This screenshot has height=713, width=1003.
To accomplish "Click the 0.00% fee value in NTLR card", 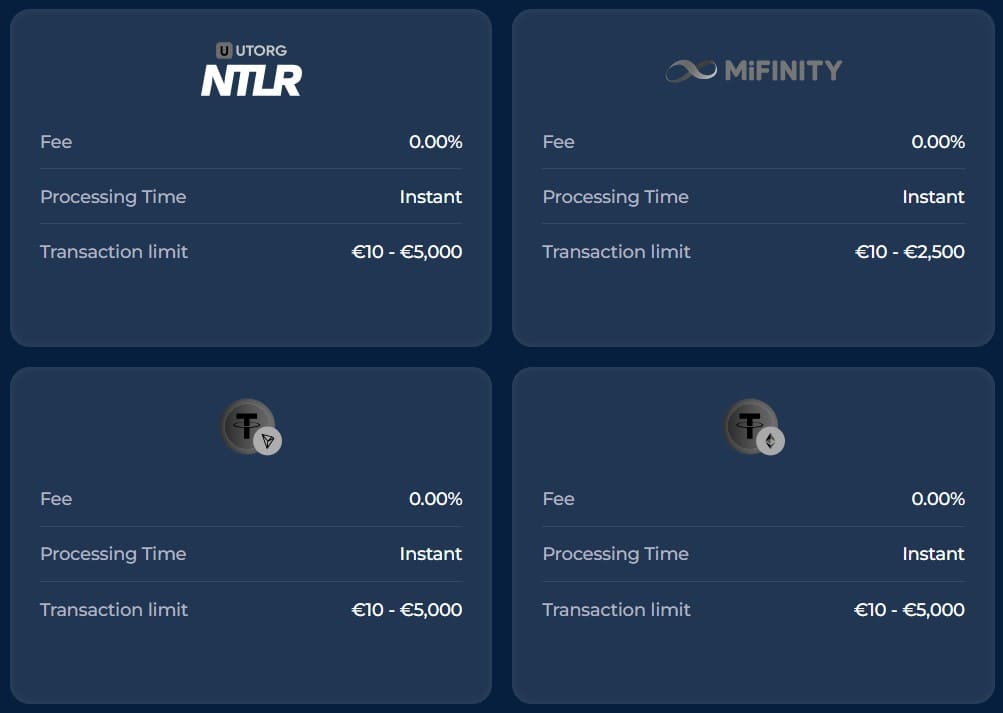I will point(436,142).
